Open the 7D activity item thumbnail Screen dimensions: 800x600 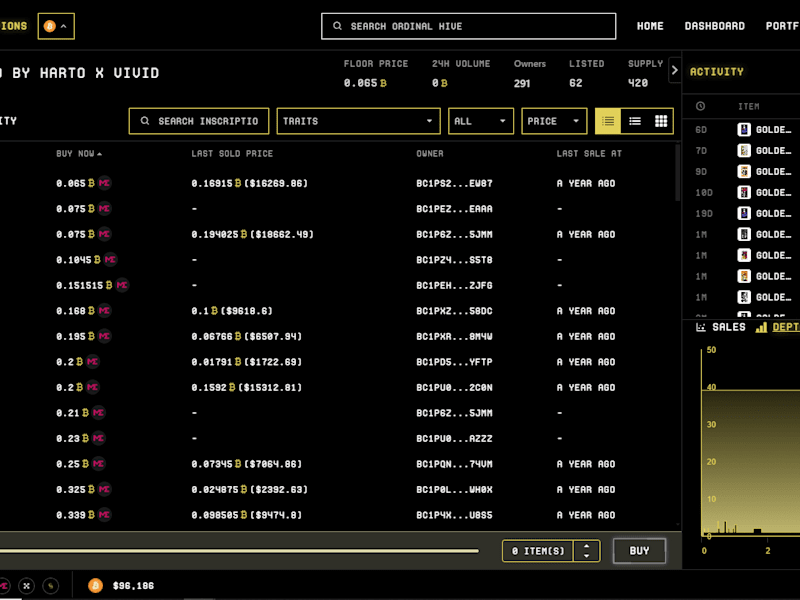pos(744,151)
